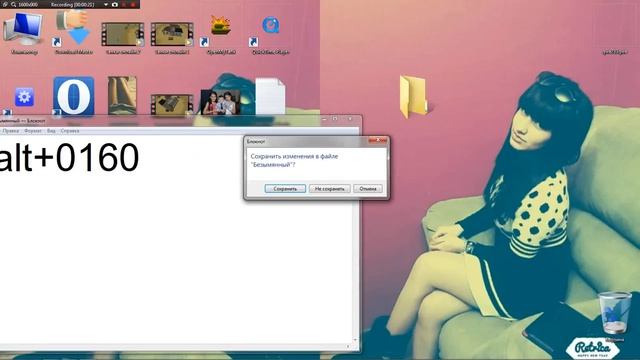Image resolution: width=640 pixels, height=360 pixels.
Task: Minimize the Notepad window
Action: pos(324,119)
